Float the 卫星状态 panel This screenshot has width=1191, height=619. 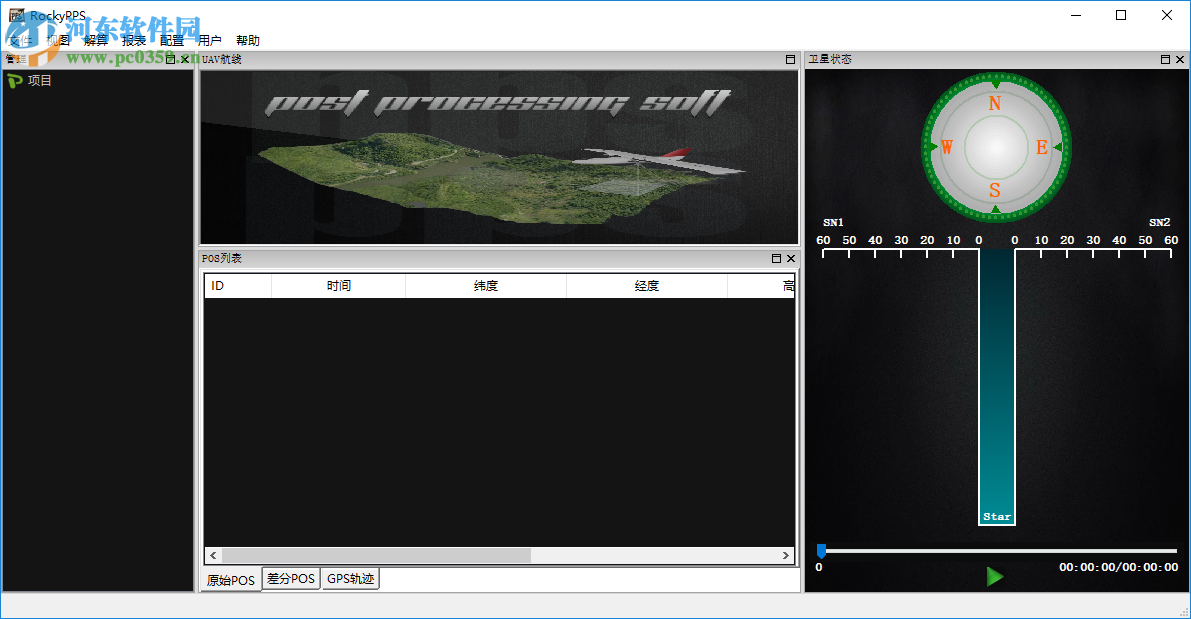1165,59
